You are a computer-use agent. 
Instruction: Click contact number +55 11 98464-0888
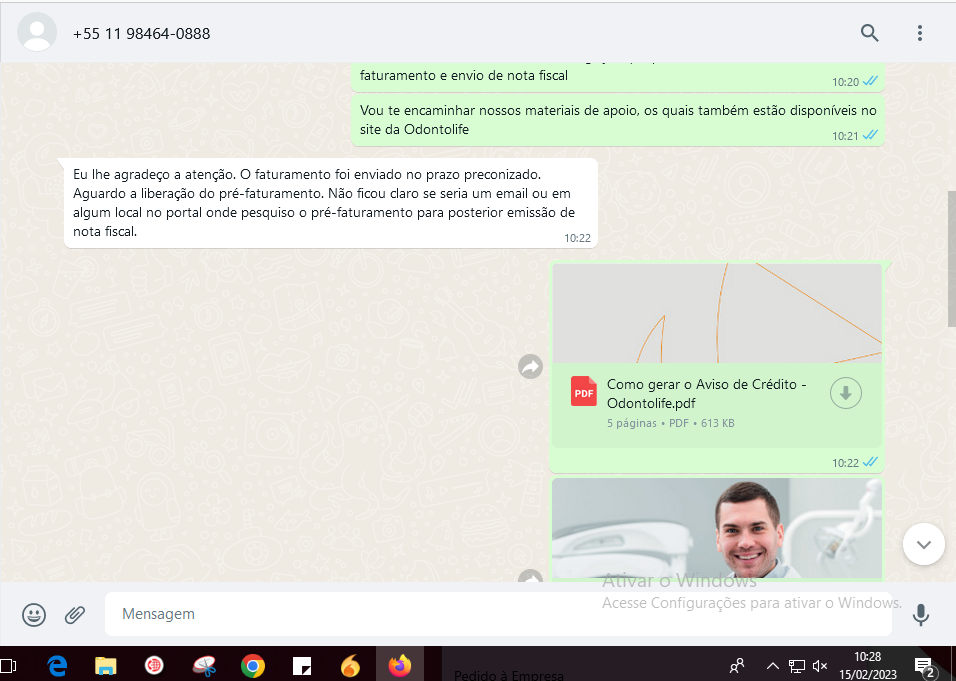141,34
